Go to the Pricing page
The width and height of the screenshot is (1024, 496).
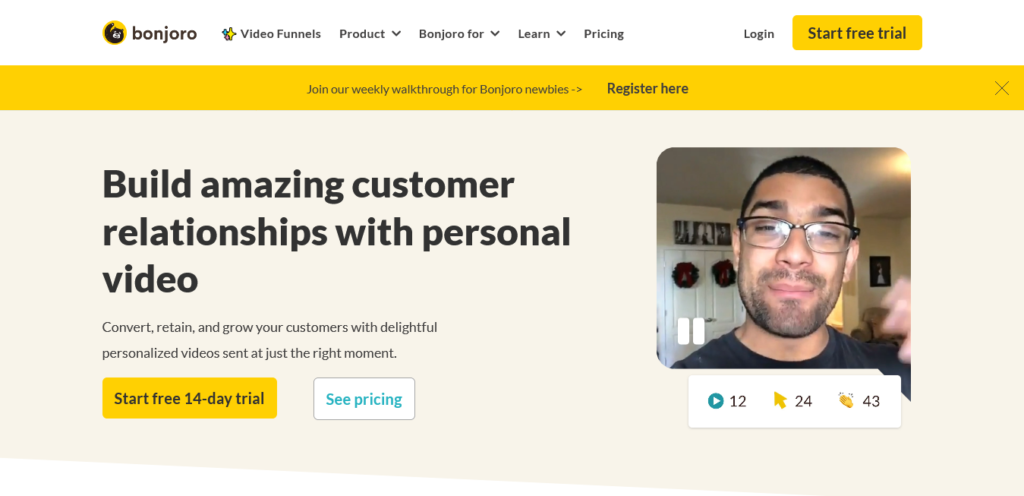(603, 34)
